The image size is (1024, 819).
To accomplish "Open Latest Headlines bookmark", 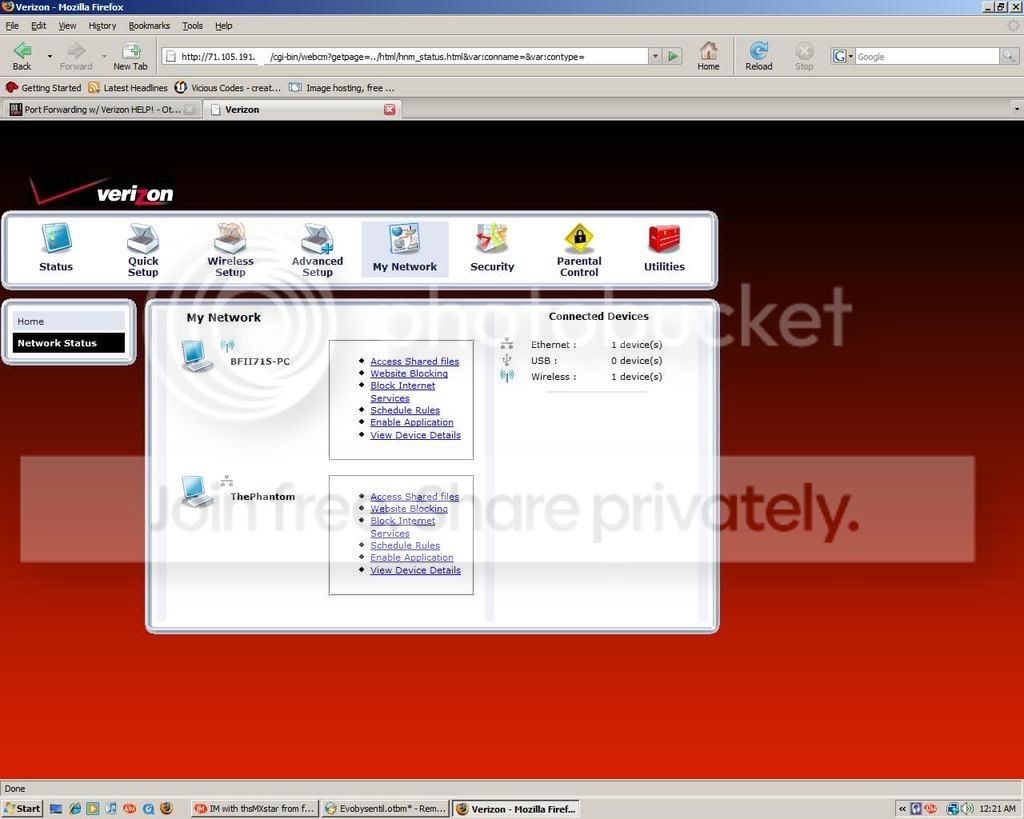I will coord(128,88).
